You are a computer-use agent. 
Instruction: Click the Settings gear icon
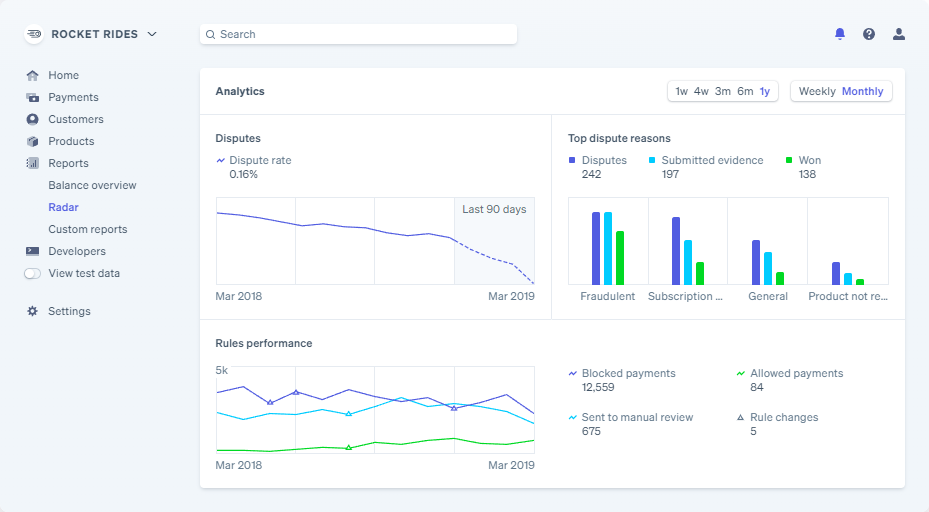pyautogui.click(x=33, y=311)
